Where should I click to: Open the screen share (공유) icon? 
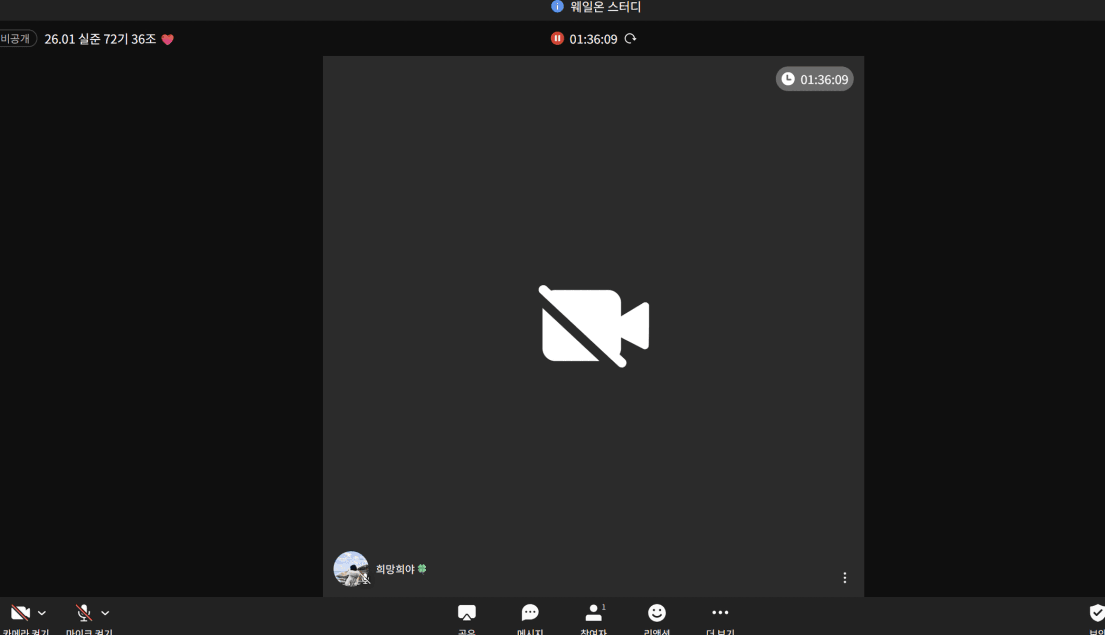[466, 613]
